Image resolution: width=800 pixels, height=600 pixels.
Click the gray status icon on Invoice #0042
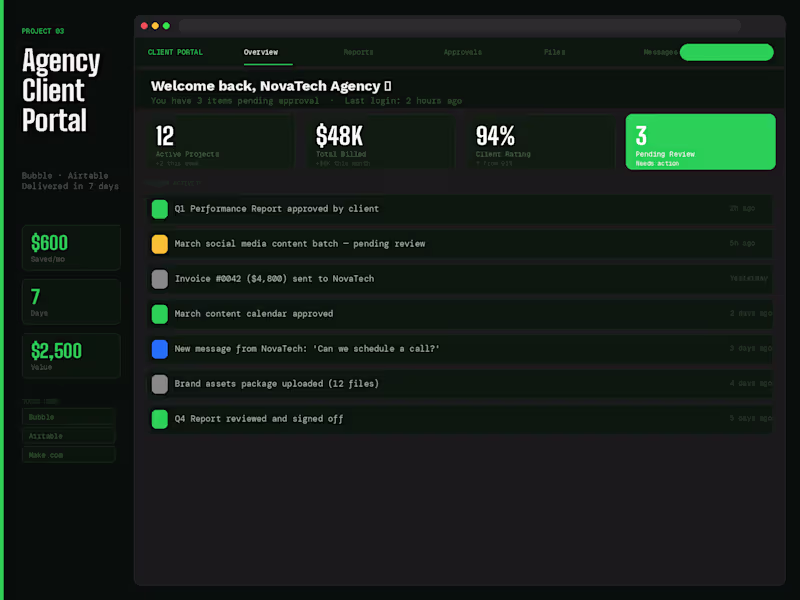pyautogui.click(x=159, y=279)
